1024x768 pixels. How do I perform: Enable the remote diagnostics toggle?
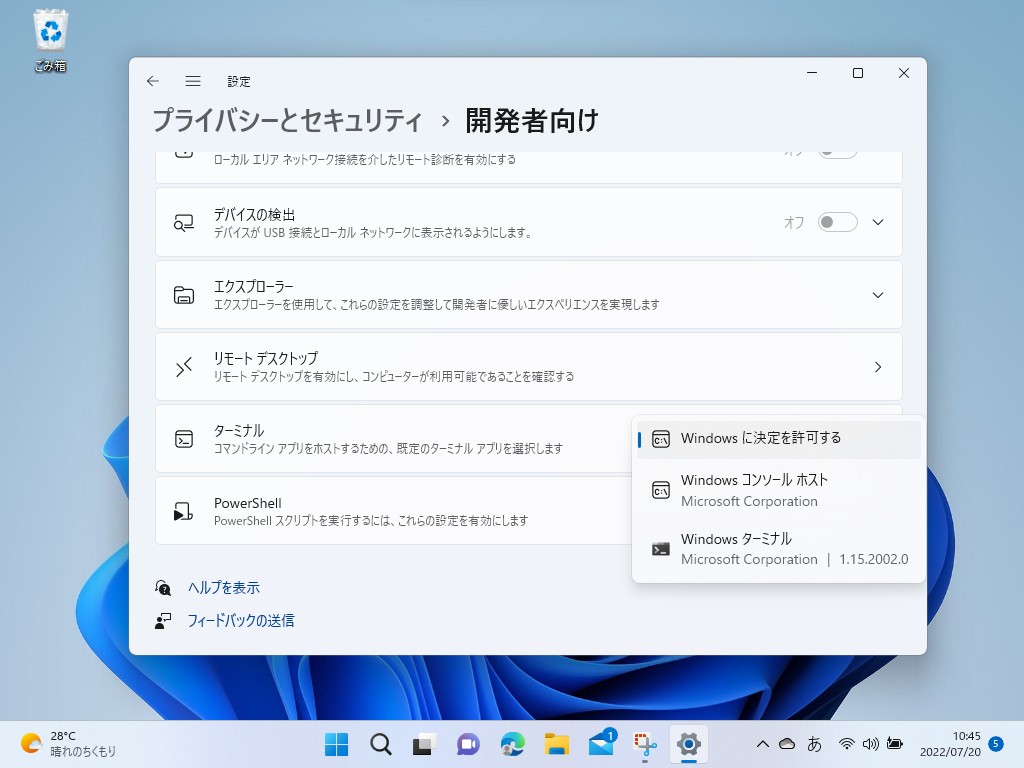tap(837, 150)
